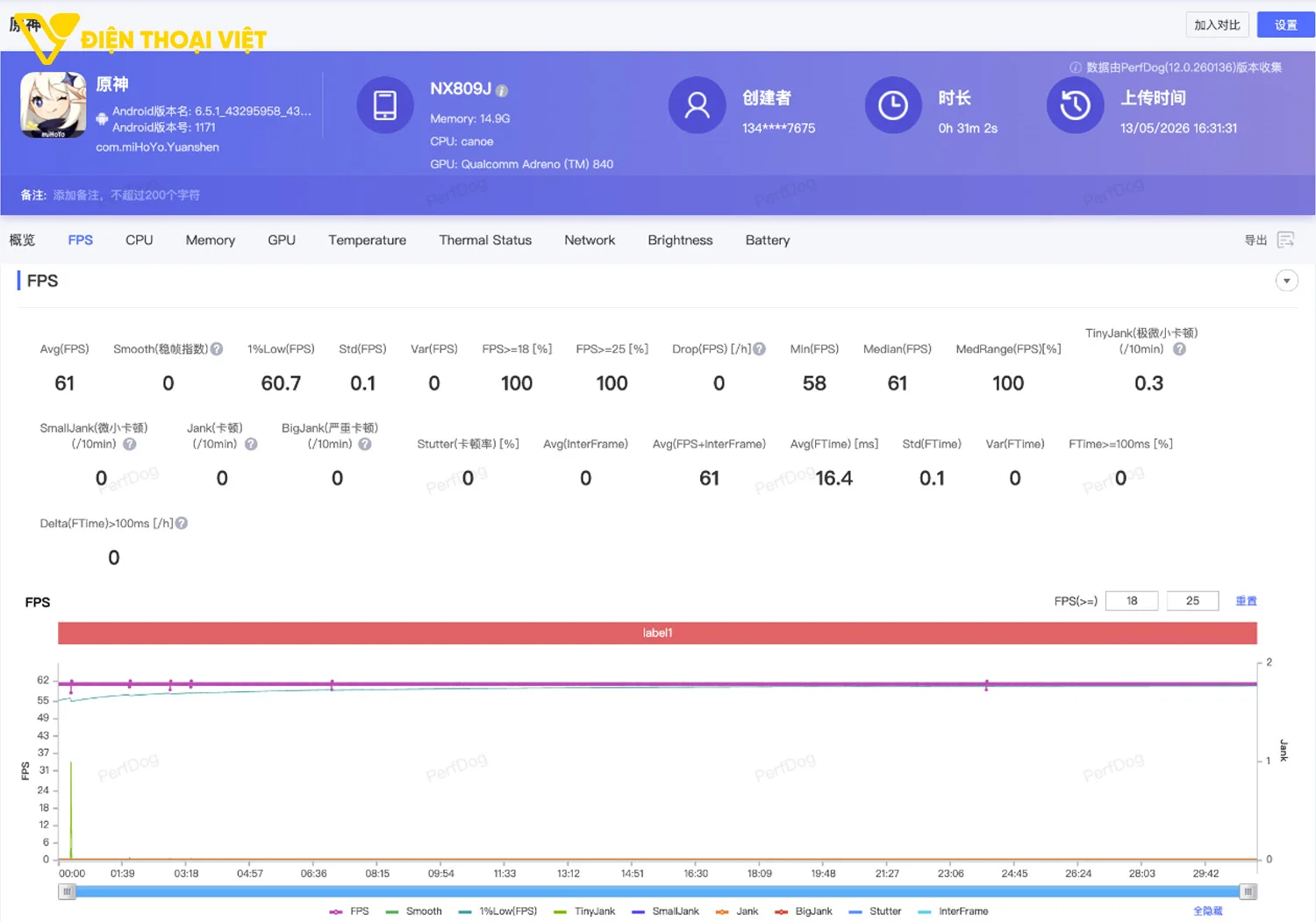This screenshot has width=1316, height=922.
Task: Toggle the Stutter series in legend
Action: pos(876,911)
